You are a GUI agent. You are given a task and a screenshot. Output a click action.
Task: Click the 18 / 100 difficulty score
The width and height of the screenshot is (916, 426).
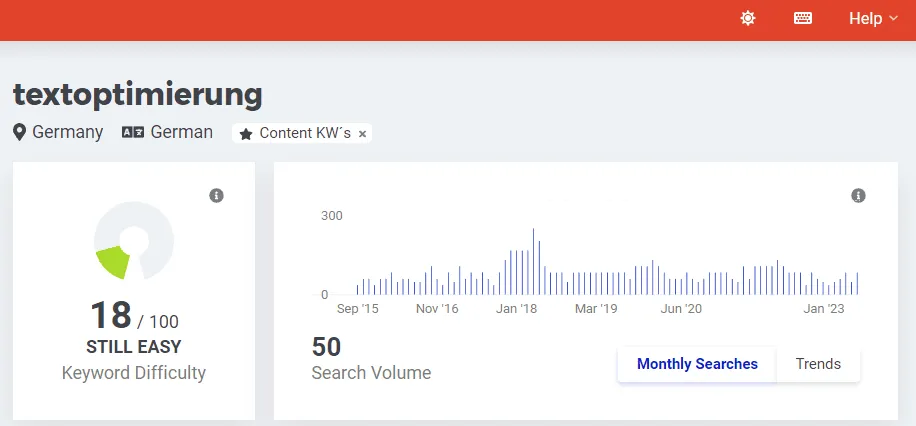[134, 316]
